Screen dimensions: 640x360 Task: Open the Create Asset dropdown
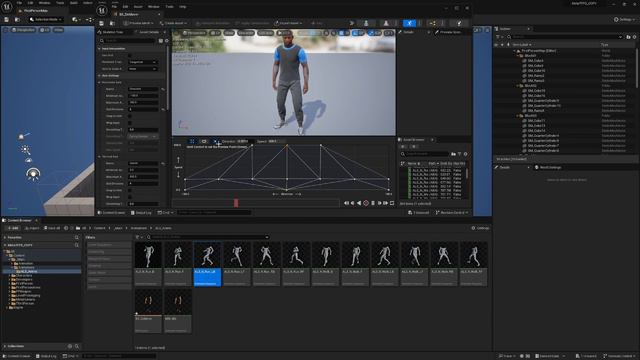[x=173, y=23]
